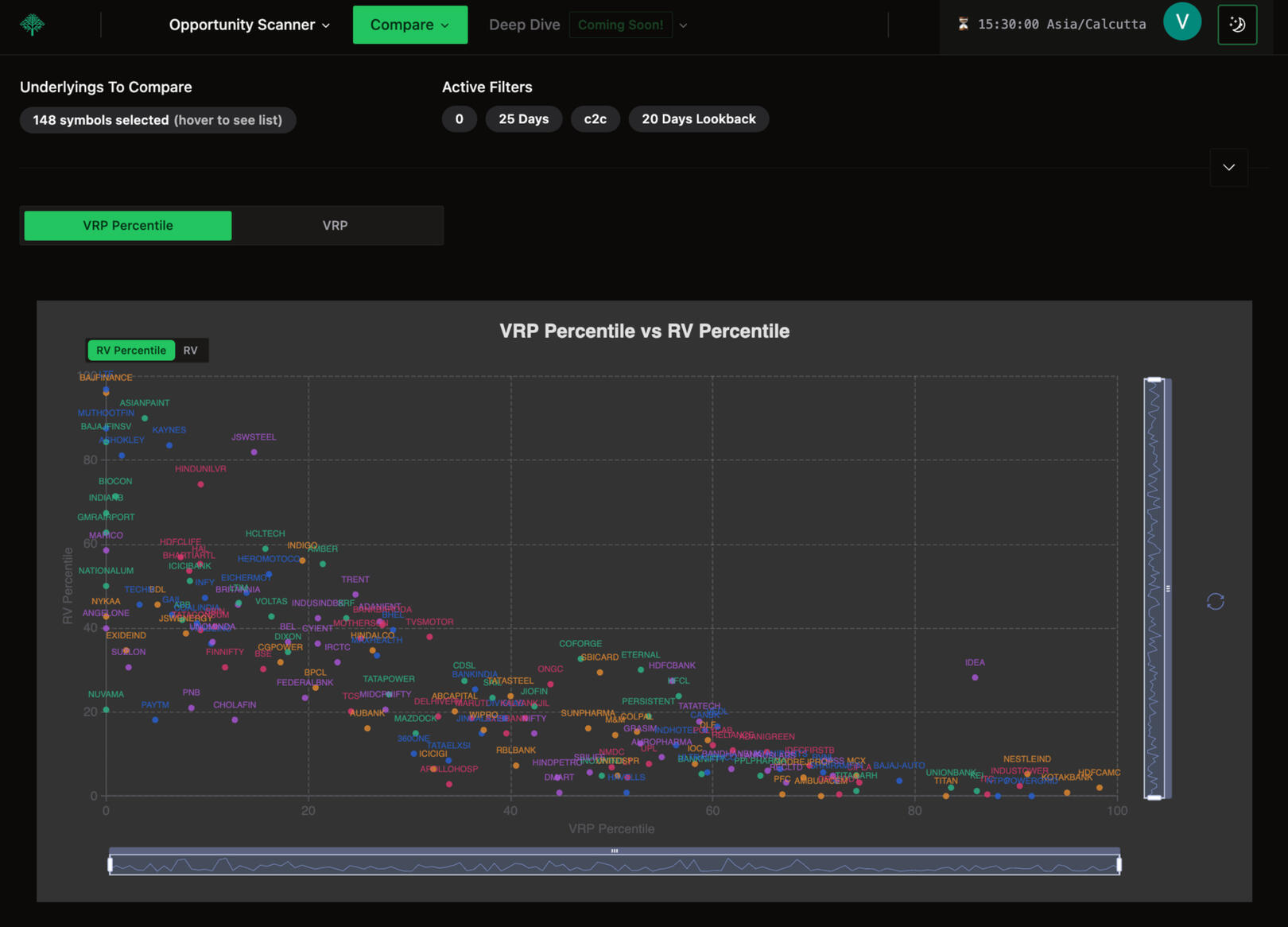The width and height of the screenshot is (1288, 927).
Task: Click the vertical zoom slider center handle
Action: click(1168, 589)
